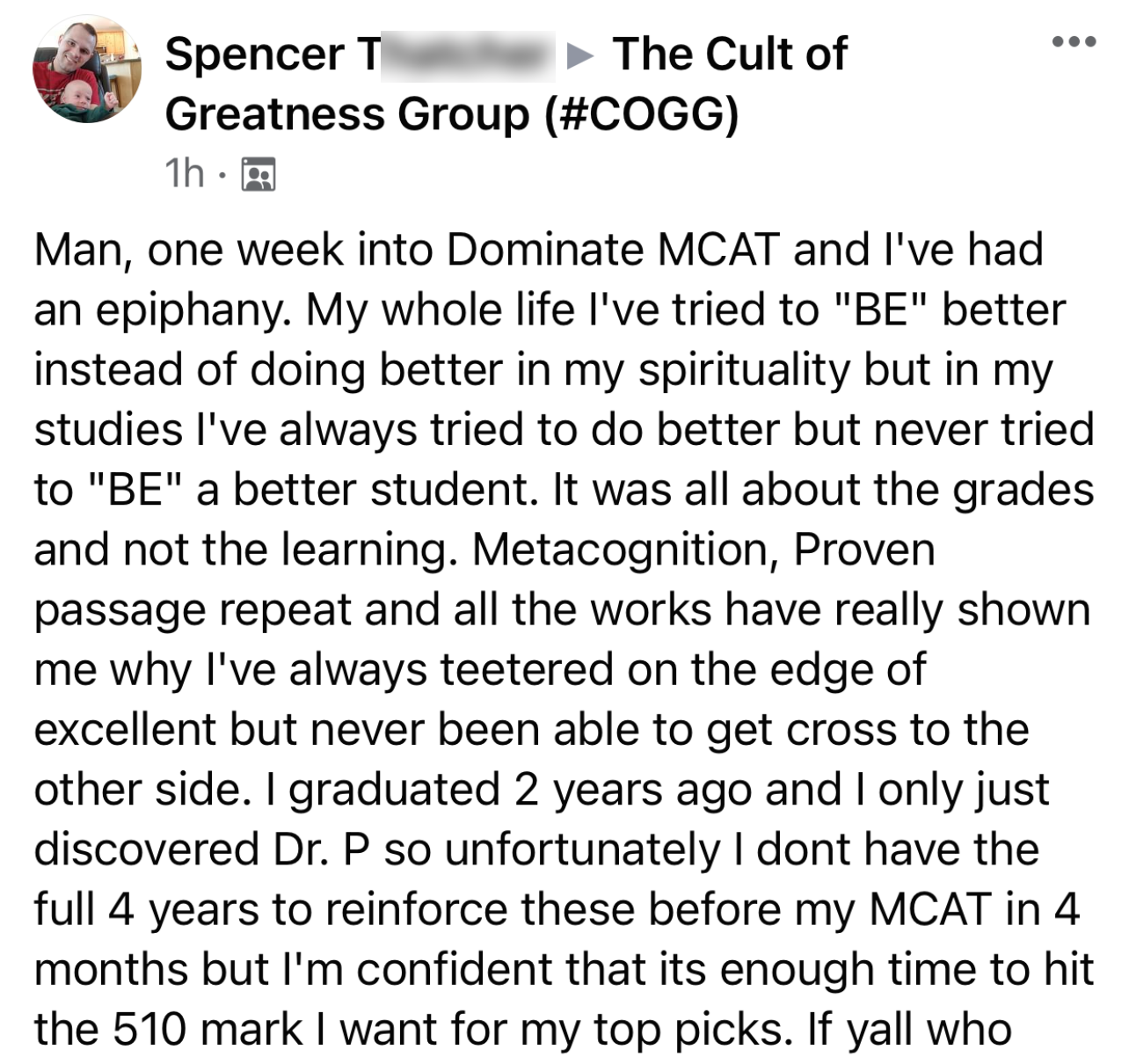
Task: Click the word "epiphany" in the post
Action: coord(193,310)
